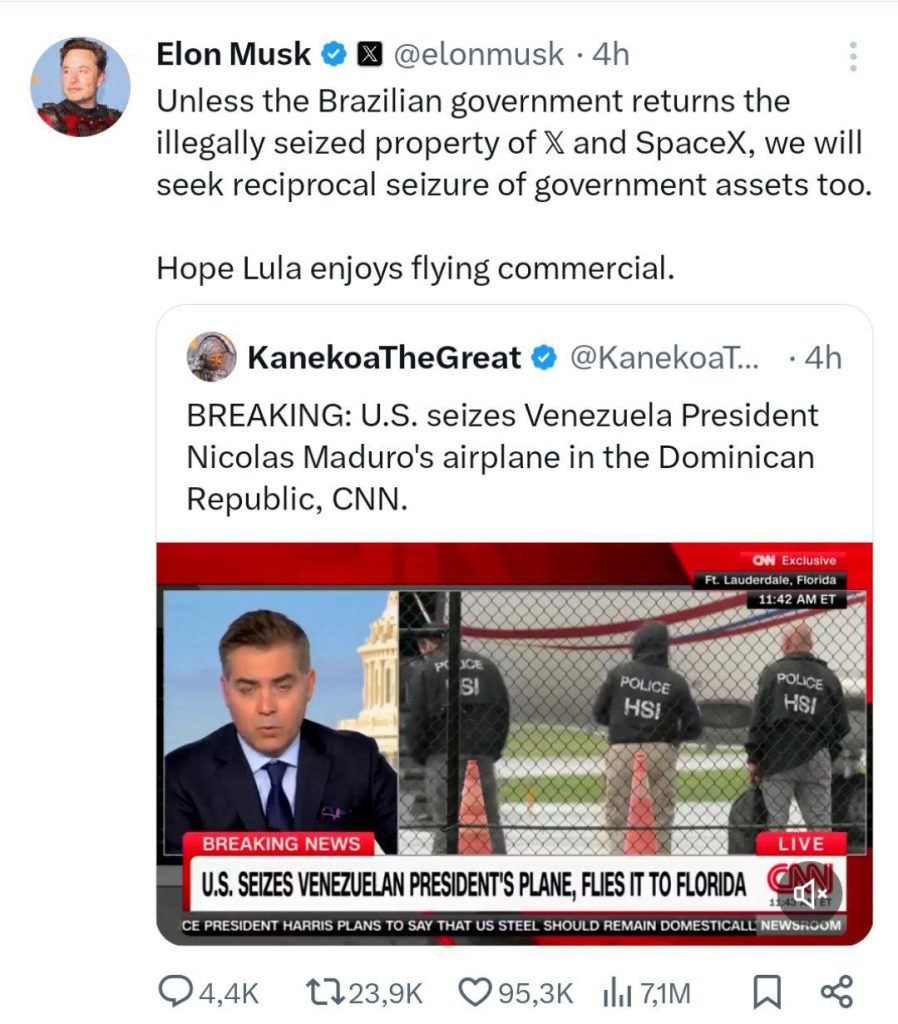898x1024 pixels.
Task: Play the CNN breaking news video
Action: (514, 740)
